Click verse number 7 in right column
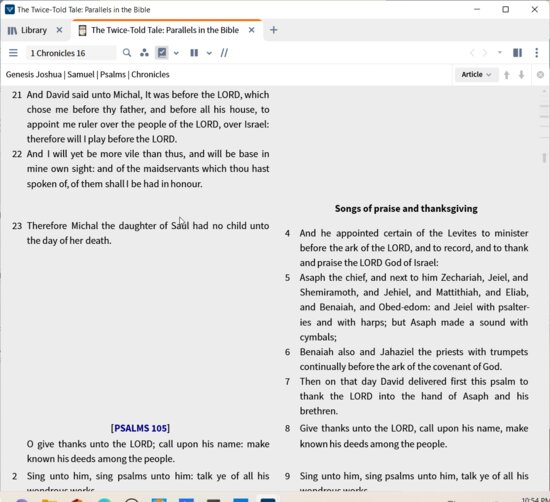 tap(287, 382)
